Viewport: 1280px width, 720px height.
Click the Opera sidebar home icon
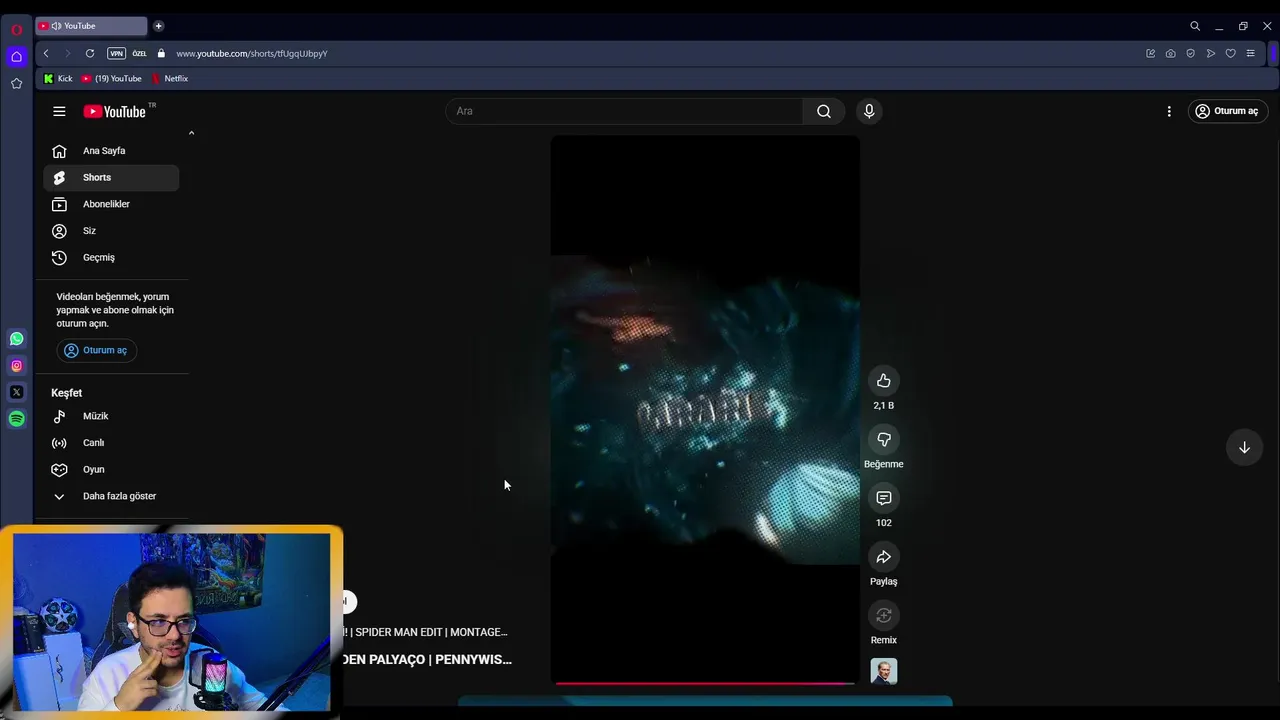coord(16,56)
